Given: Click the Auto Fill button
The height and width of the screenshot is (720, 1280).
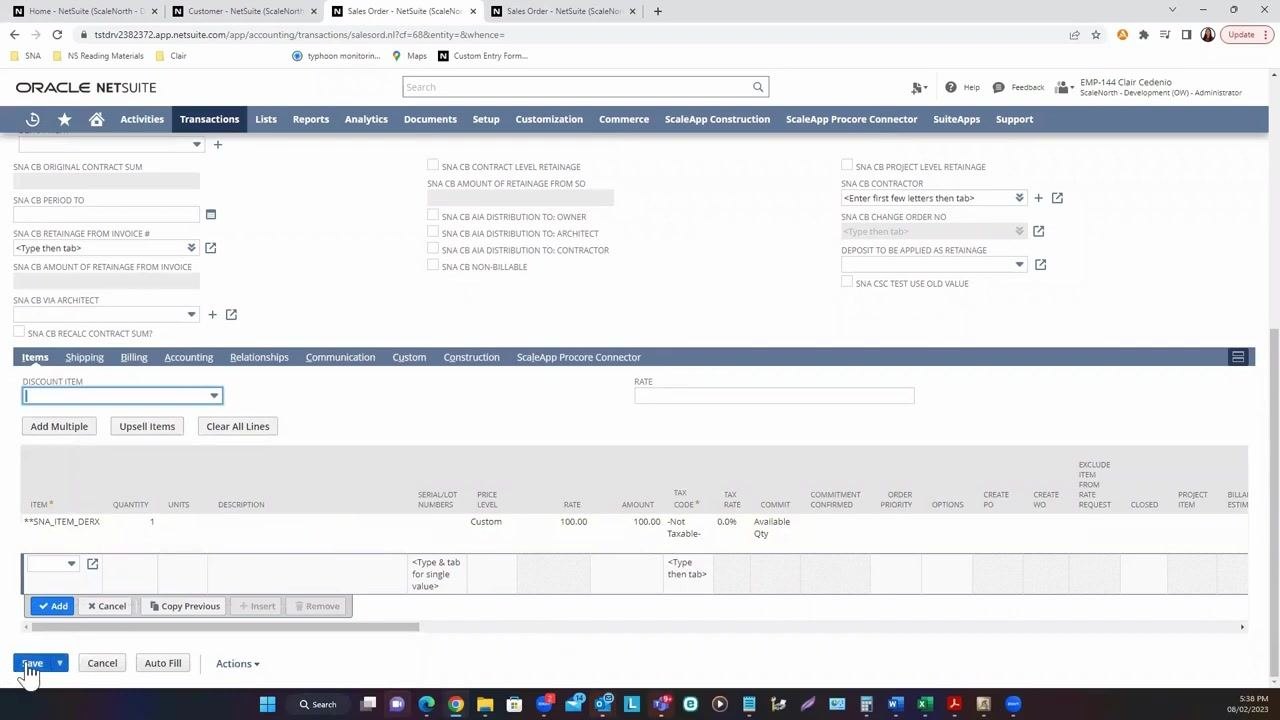Looking at the screenshot, I should (x=163, y=663).
